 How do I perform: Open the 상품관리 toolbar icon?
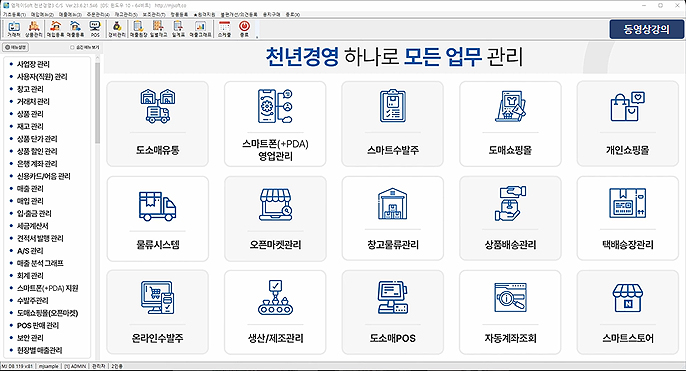34,29
